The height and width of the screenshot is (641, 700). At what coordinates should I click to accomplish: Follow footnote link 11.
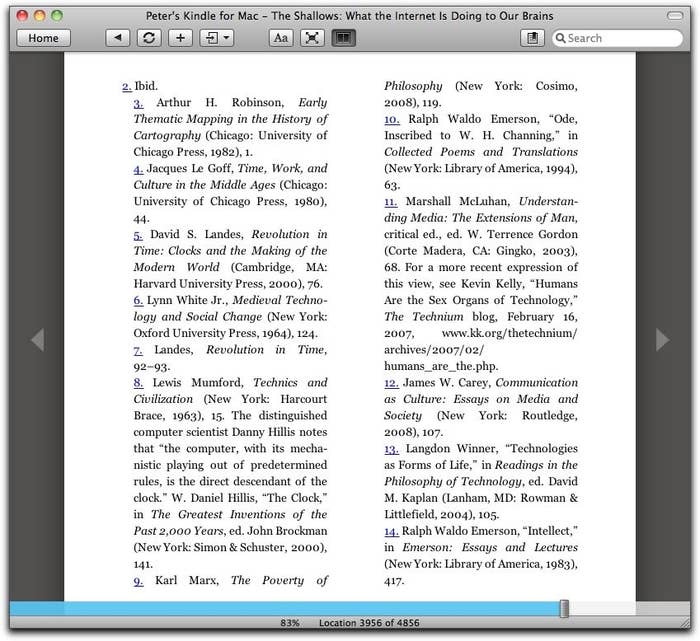pyautogui.click(x=391, y=202)
